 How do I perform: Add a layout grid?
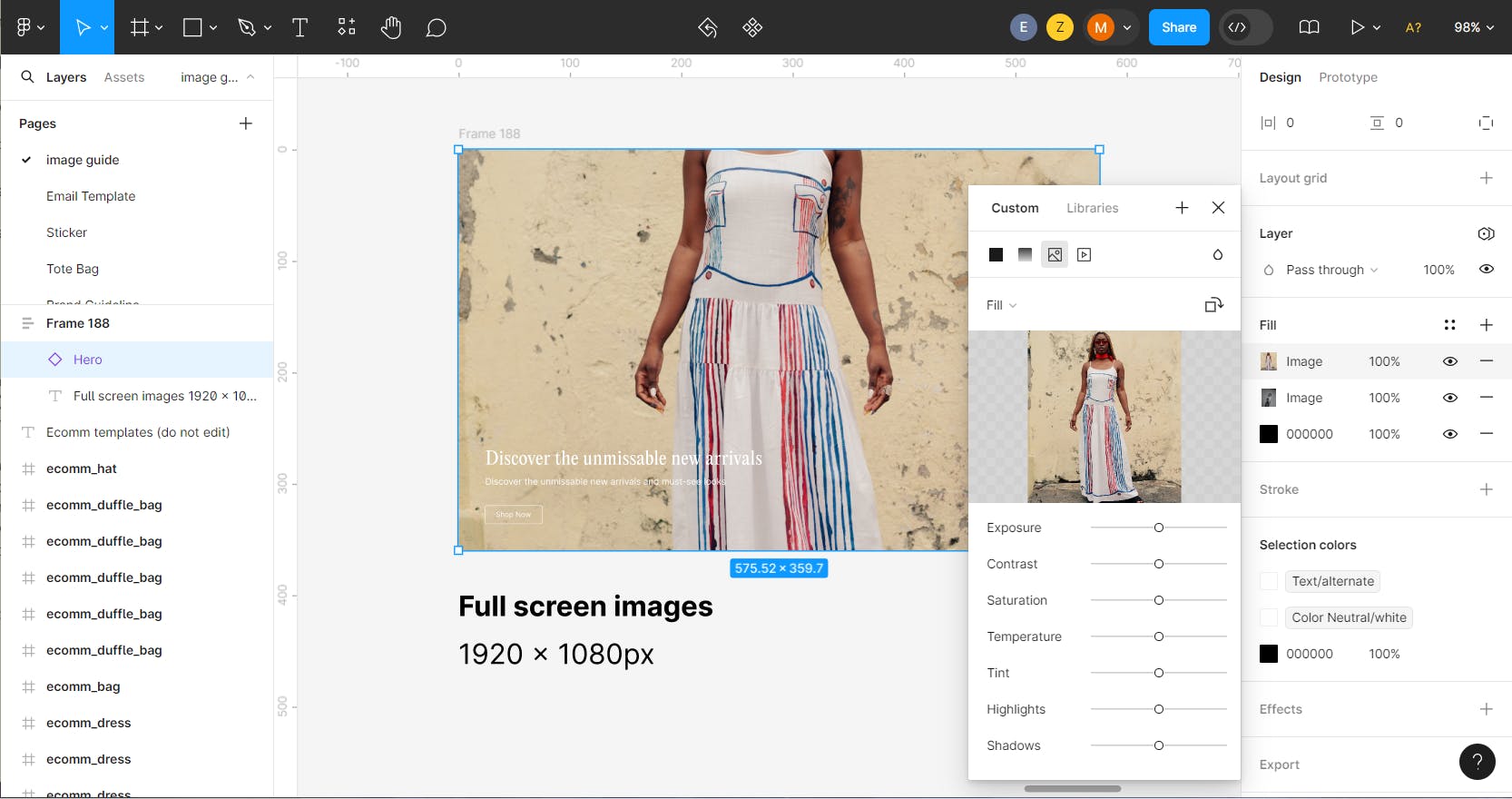(x=1487, y=178)
